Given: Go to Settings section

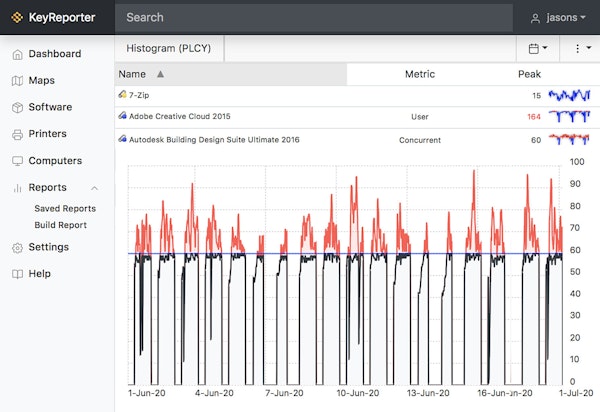Looking at the screenshot, I should click(x=49, y=247).
